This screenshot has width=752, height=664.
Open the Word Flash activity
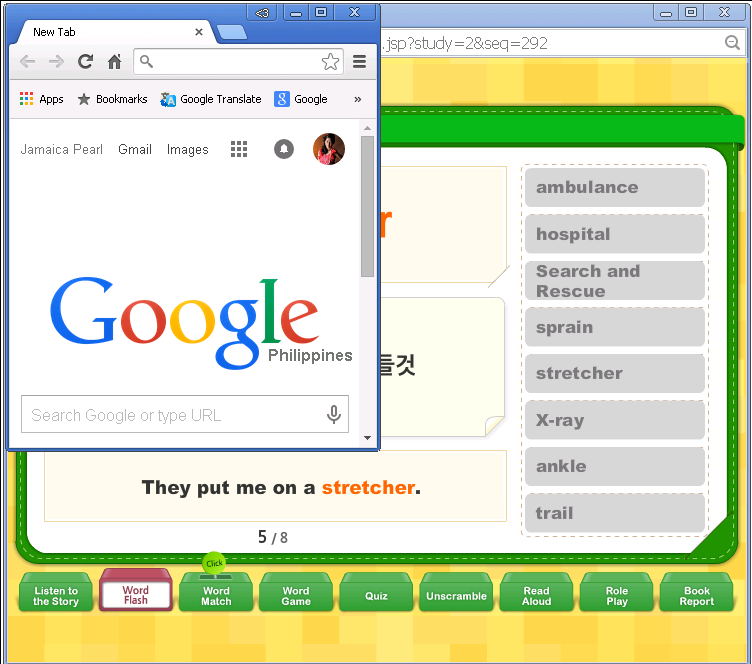(x=136, y=591)
